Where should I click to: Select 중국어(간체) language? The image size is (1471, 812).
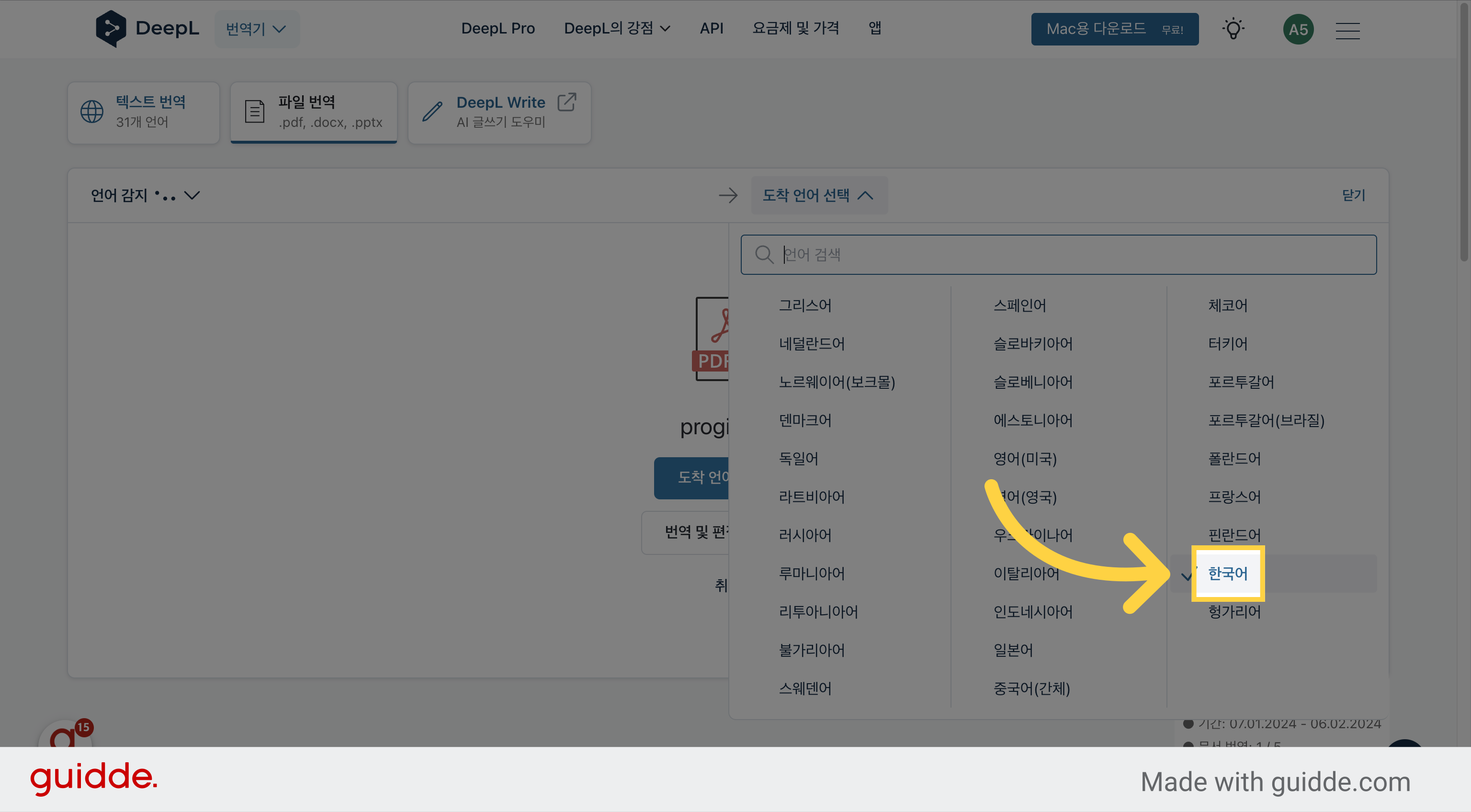click(x=1031, y=688)
